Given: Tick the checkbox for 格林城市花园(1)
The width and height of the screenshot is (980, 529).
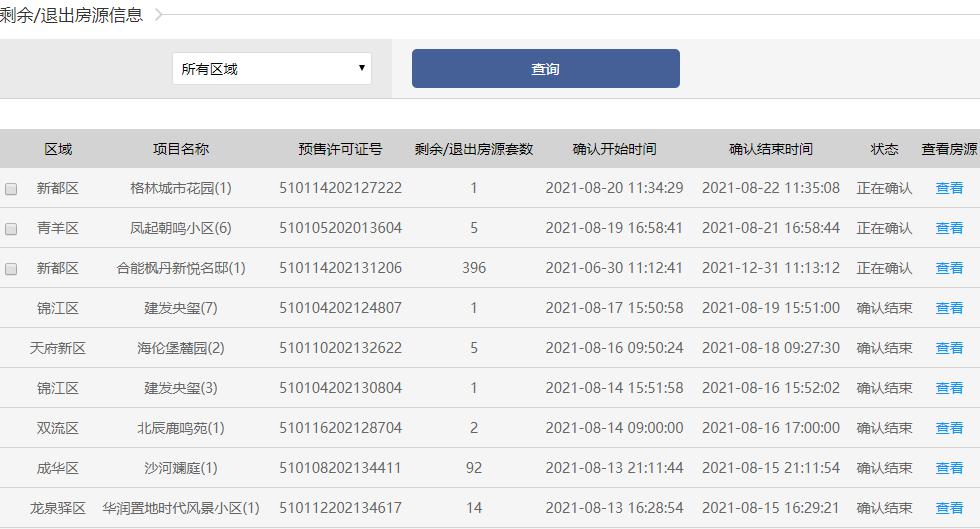Looking at the screenshot, I should (x=11, y=189).
